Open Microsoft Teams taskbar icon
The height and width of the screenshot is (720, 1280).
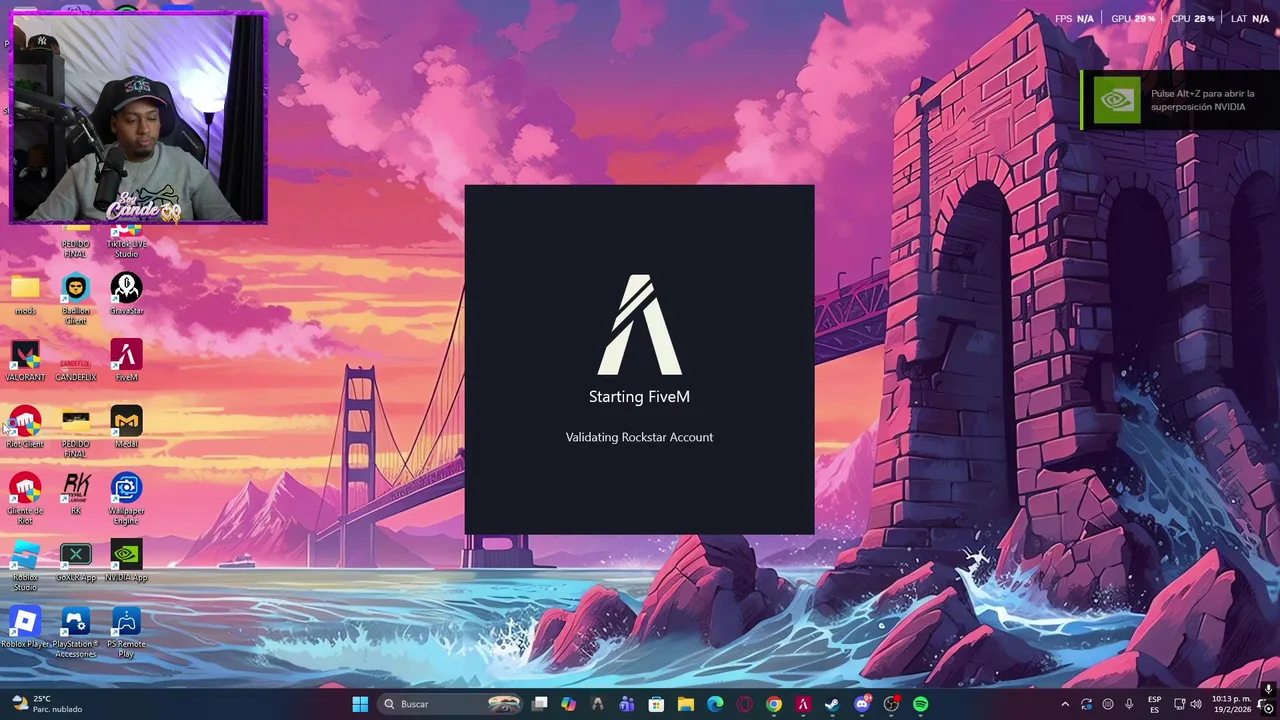(627, 704)
